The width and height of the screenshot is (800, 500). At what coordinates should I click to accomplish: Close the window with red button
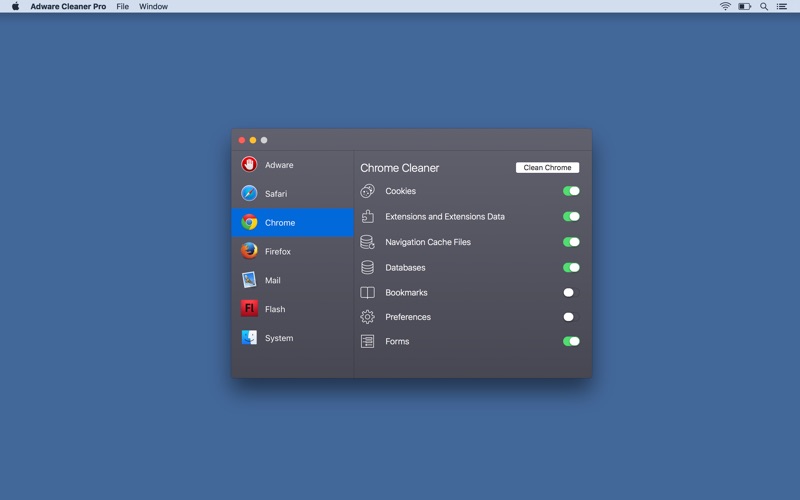pyautogui.click(x=242, y=140)
